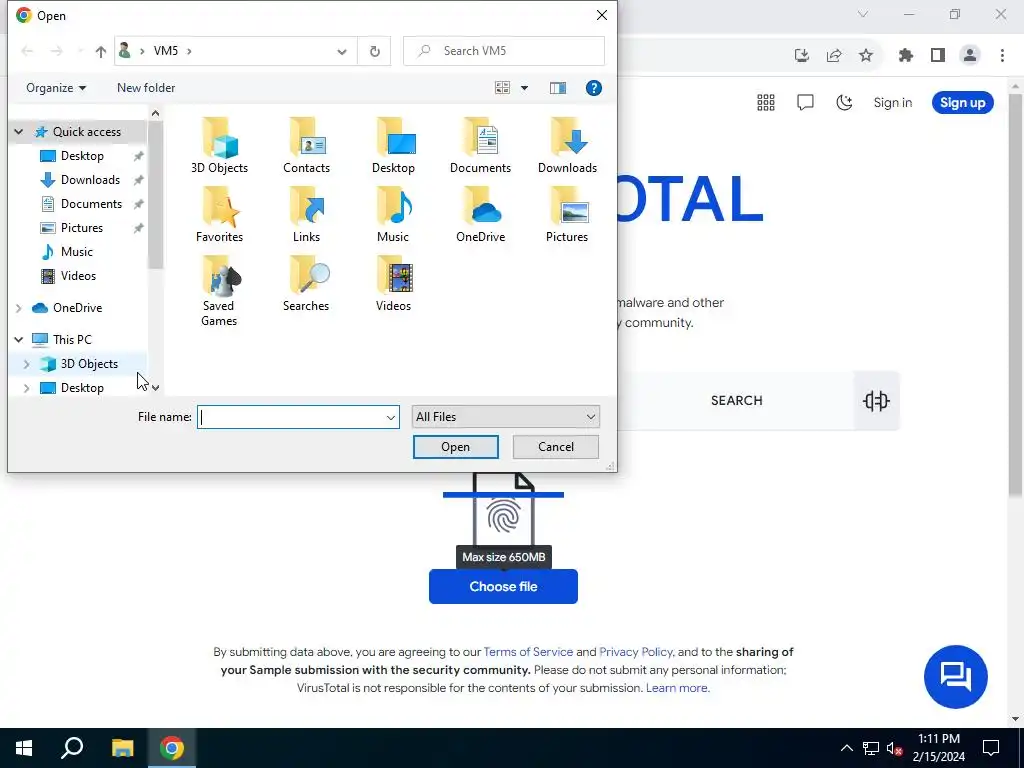The image size is (1024, 768).
Task: Open File Explorer from taskbar
Action: pos(122,748)
